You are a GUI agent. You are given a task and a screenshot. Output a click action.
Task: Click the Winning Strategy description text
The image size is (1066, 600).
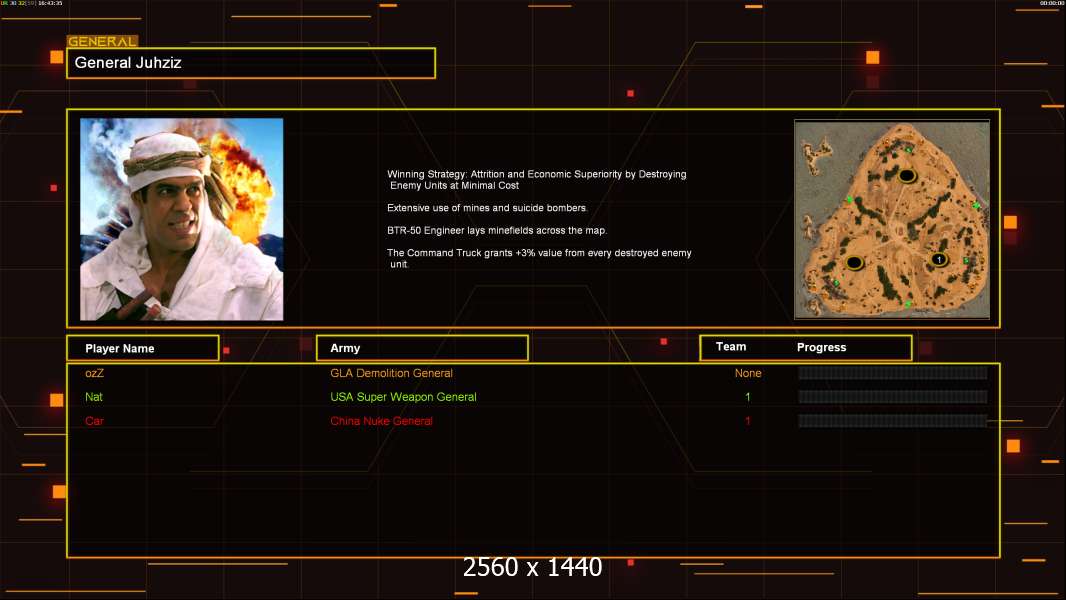coord(536,179)
